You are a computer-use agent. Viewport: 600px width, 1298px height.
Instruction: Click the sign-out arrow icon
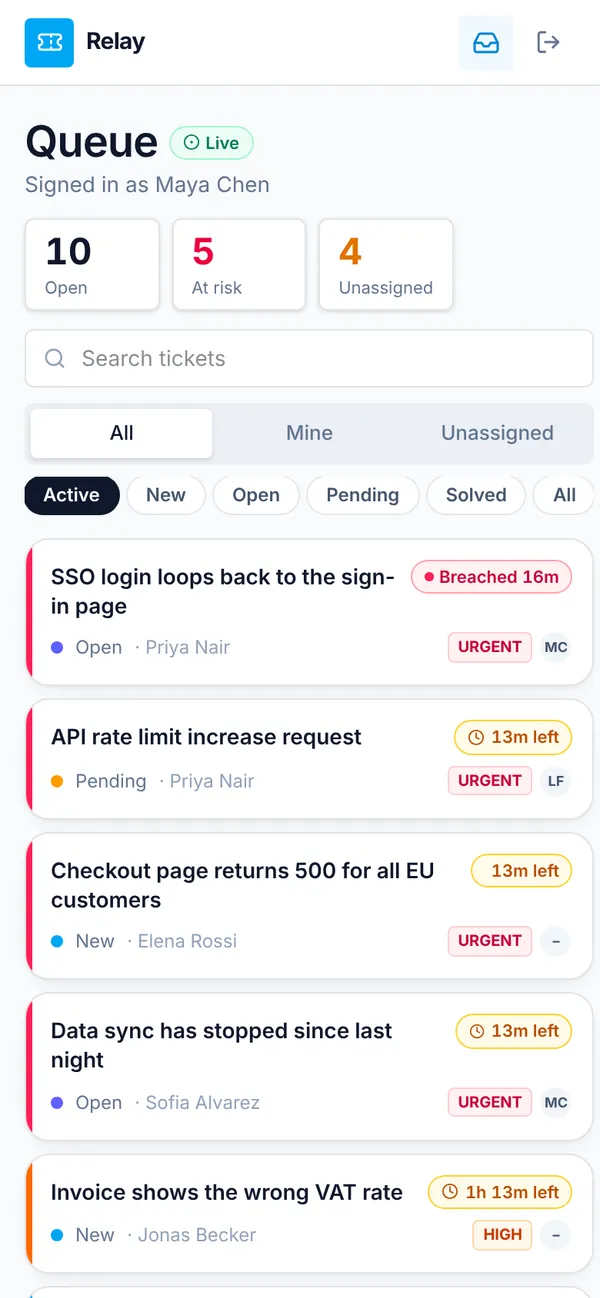(x=548, y=42)
